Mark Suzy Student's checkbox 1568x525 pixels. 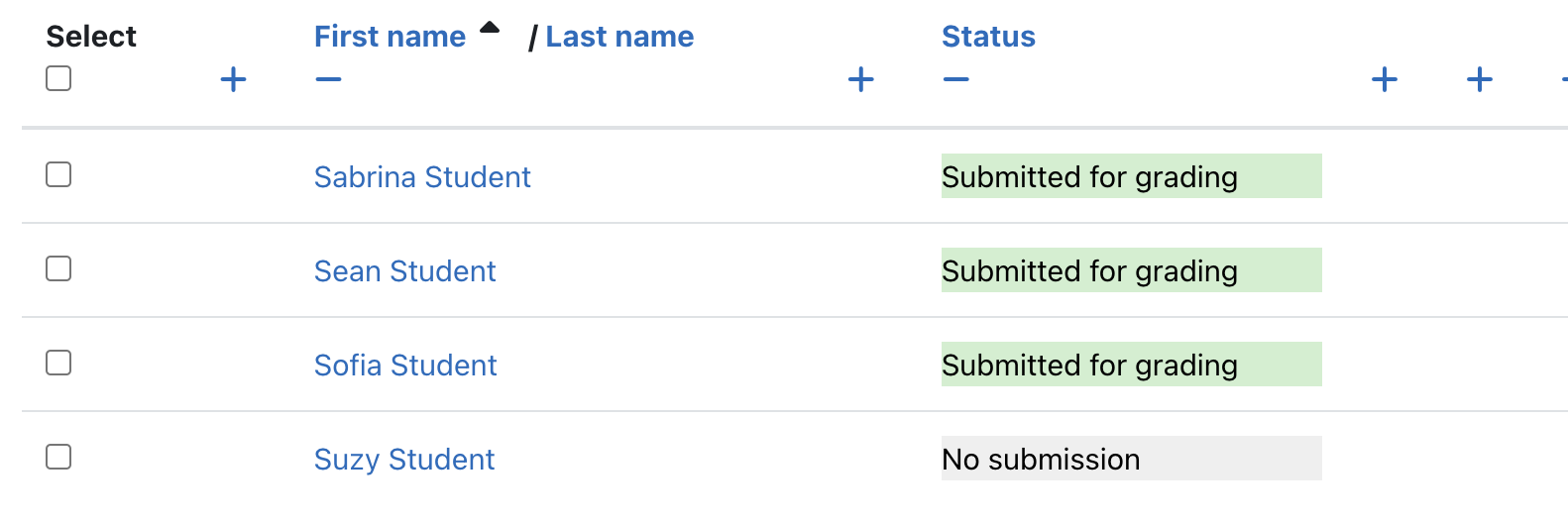58,457
